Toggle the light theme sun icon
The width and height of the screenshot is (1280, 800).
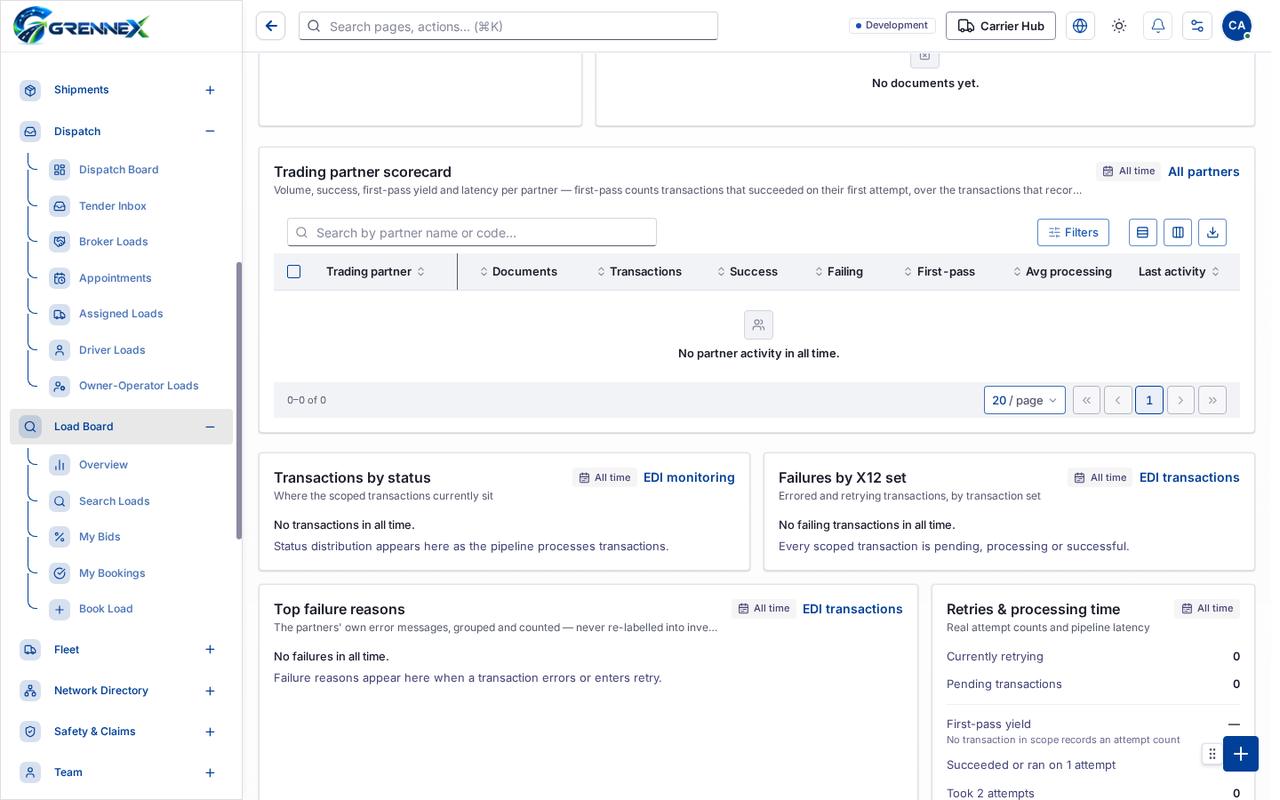point(1119,26)
